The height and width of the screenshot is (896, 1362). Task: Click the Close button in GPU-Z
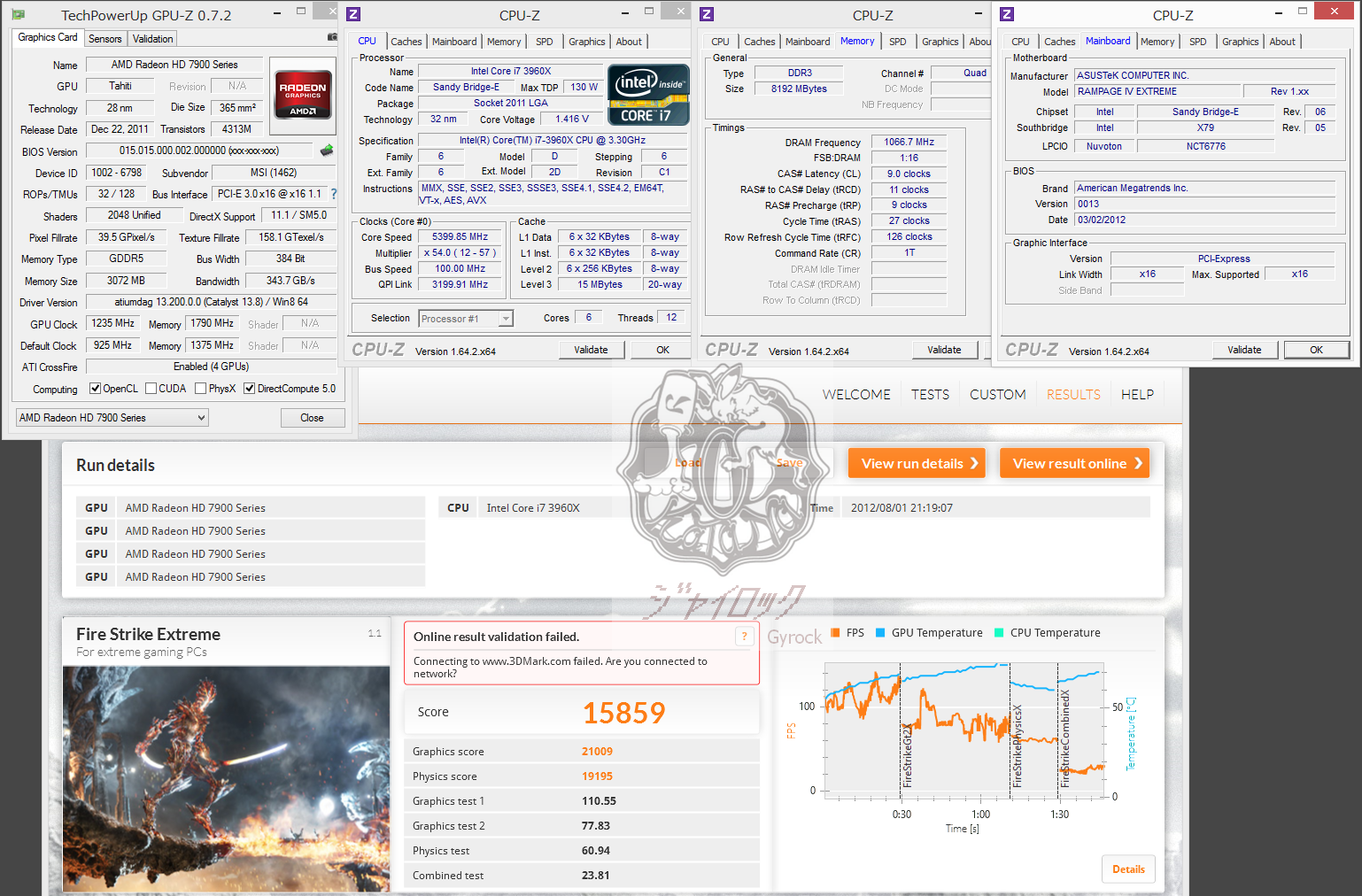pyautogui.click(x=312, y=417)
